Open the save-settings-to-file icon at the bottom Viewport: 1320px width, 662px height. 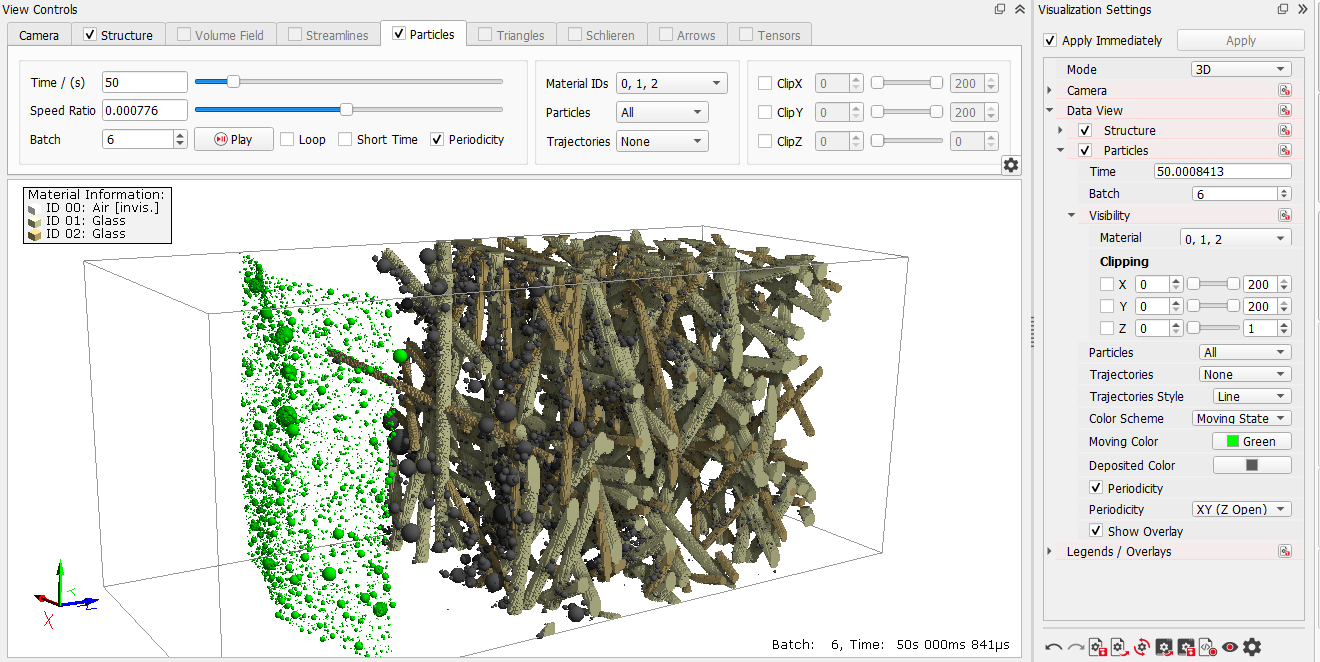pos(1096,647)
